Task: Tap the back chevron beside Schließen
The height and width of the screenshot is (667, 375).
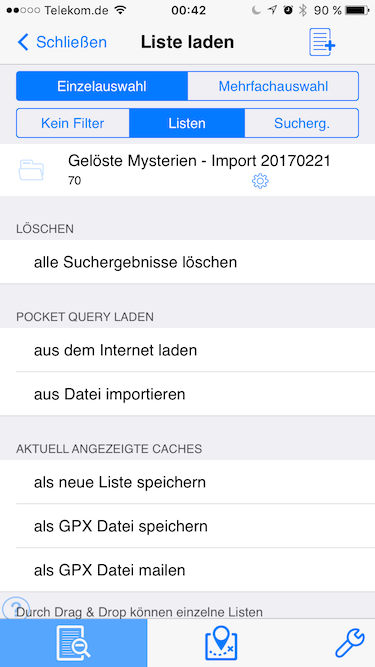Action: (23, 43)
